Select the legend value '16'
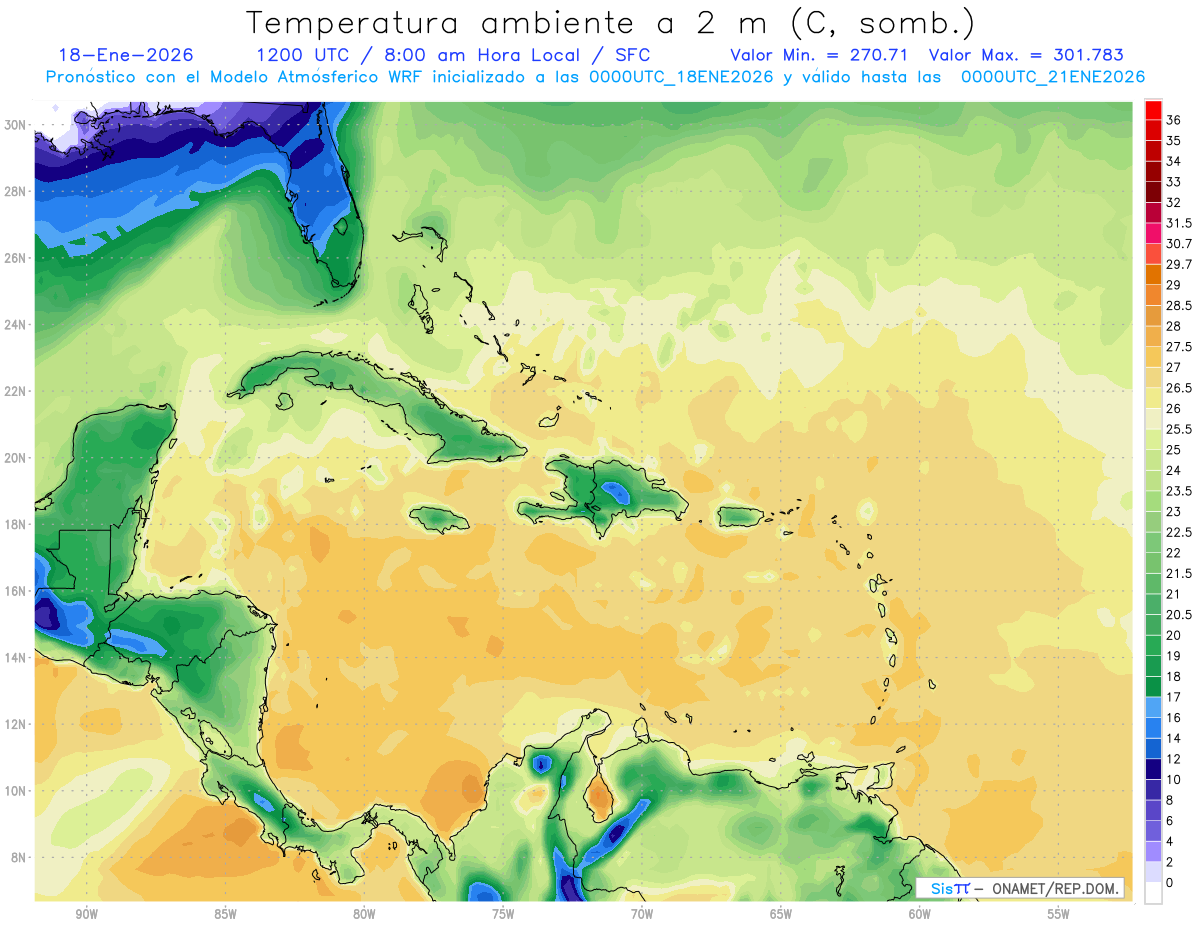This screenshot has height=927, width=1200. pyautogui.click(x=1173, y=718)
